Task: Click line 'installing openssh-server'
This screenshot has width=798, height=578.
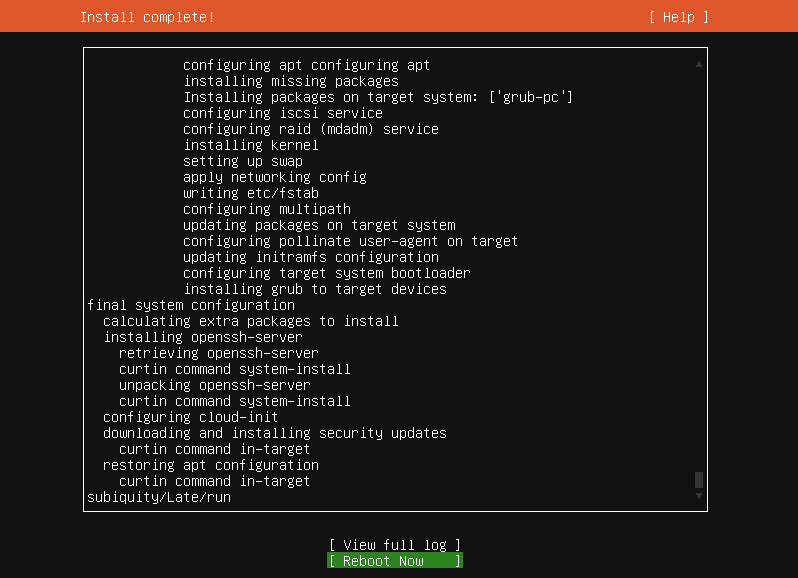Action: (203, 337)
